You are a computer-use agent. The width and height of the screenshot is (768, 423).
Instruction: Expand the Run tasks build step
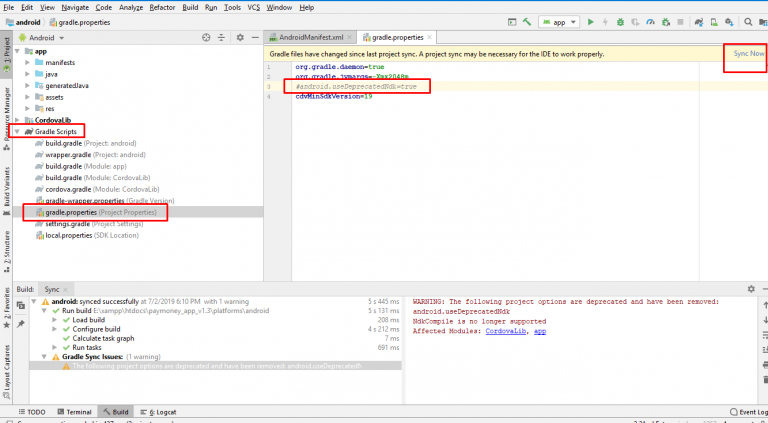pos(55,347)
